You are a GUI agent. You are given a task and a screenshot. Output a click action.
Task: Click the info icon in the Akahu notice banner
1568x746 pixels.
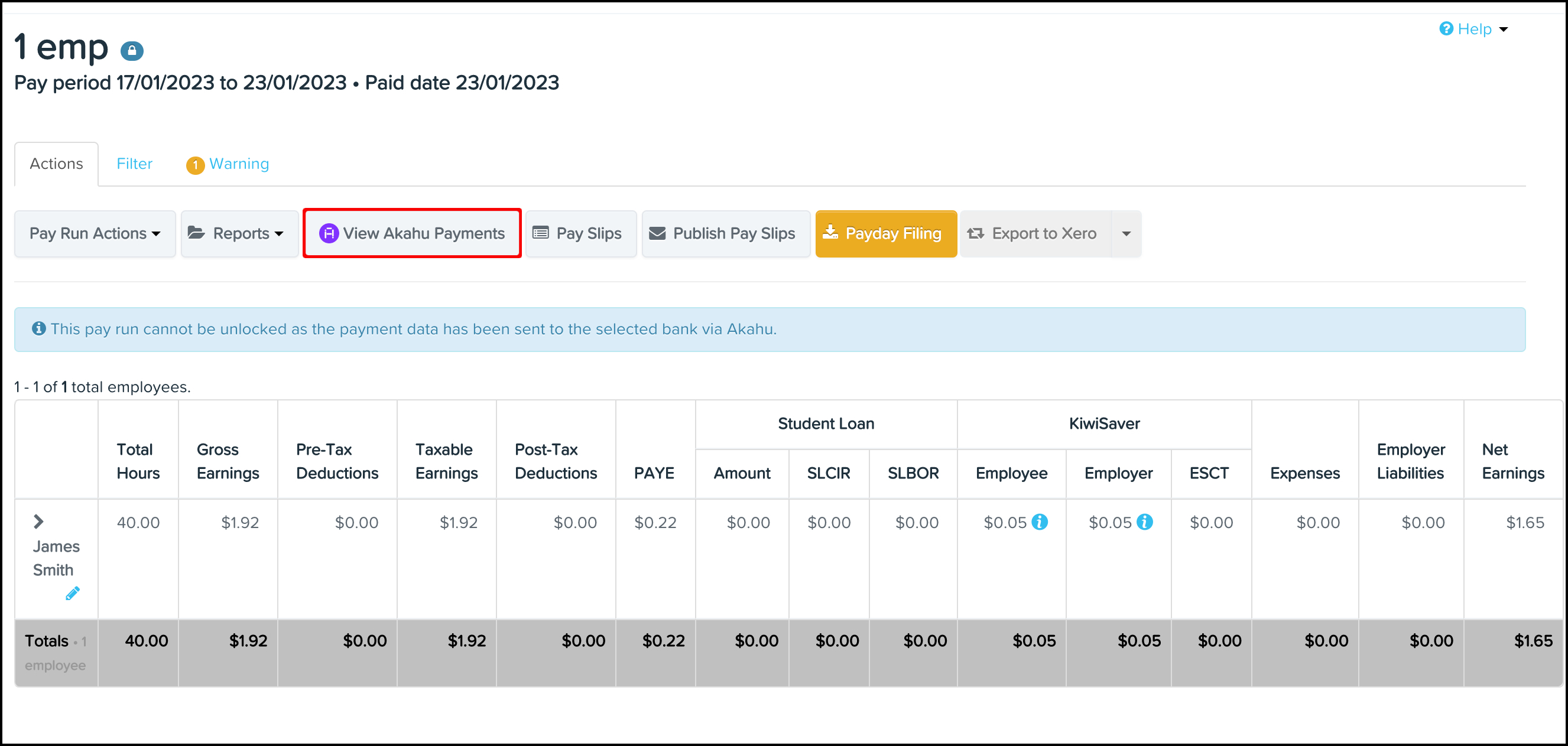(38, 328)
